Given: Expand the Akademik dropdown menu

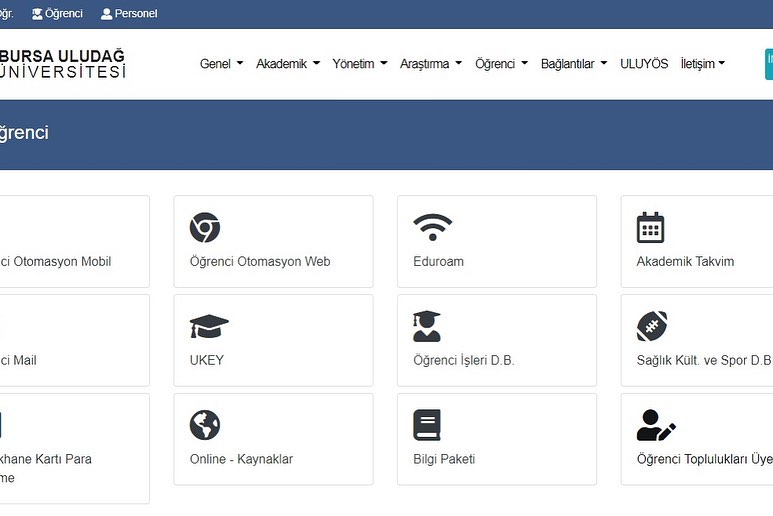Looking at the screenshot, I should coord(288,64).
